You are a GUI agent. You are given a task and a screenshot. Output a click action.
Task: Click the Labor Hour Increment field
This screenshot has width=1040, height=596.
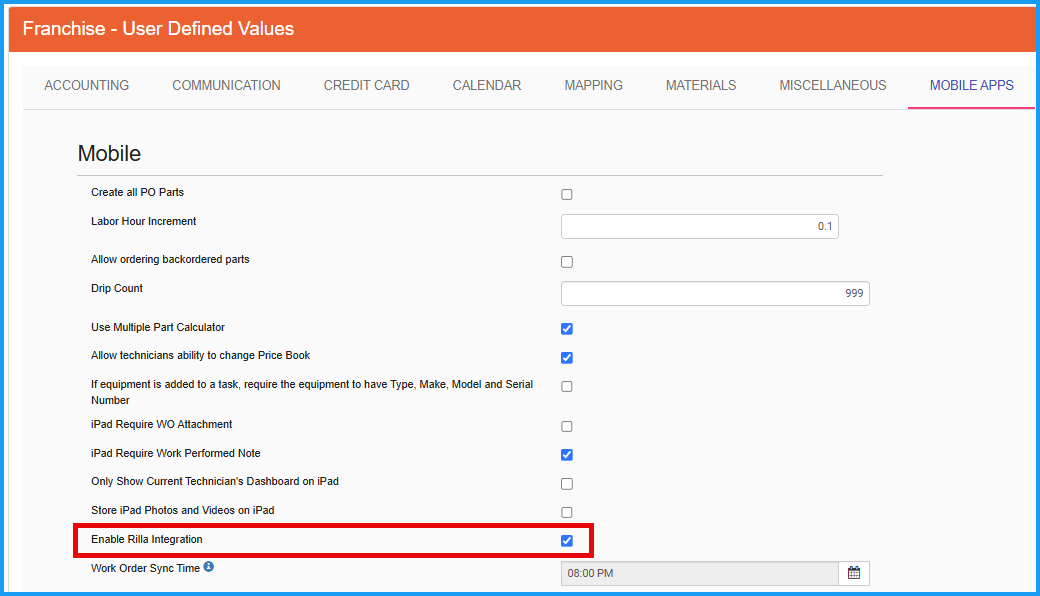[x=700, y=227]
